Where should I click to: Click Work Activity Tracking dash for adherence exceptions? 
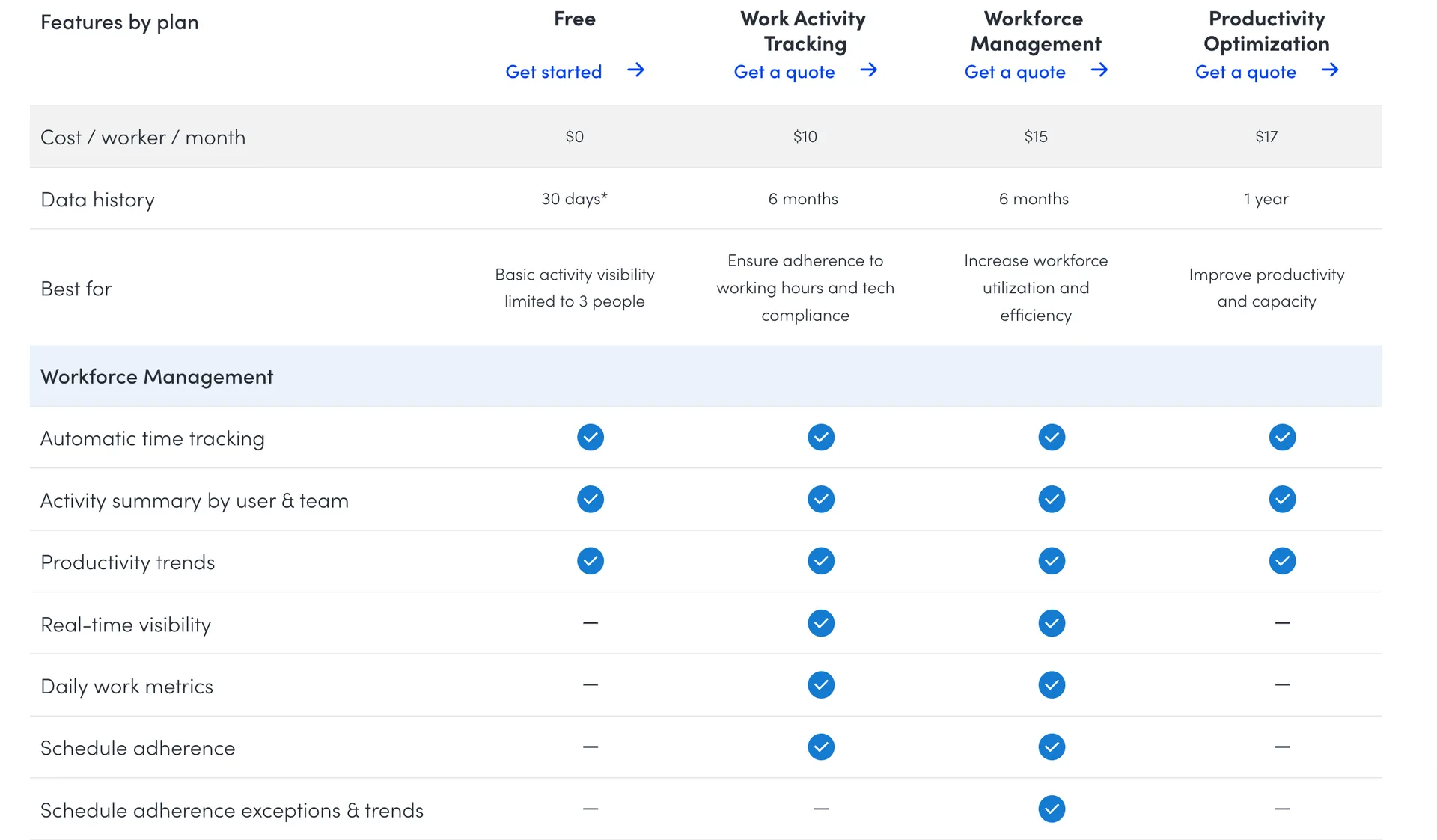click(821, 809)
